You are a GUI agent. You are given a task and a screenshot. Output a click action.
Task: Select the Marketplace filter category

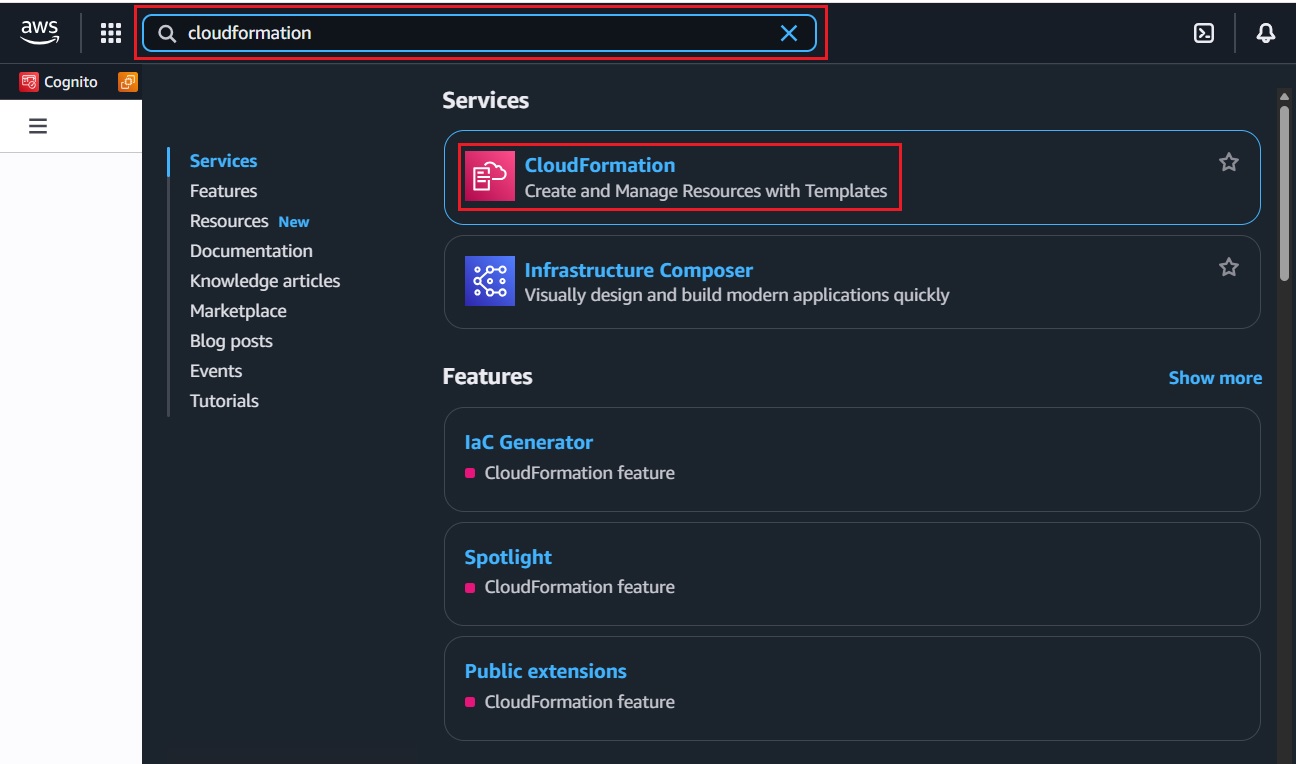[238, 311]
